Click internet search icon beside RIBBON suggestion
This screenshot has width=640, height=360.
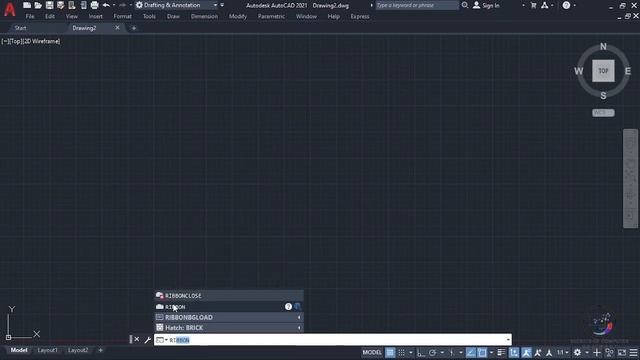[297, 307]
